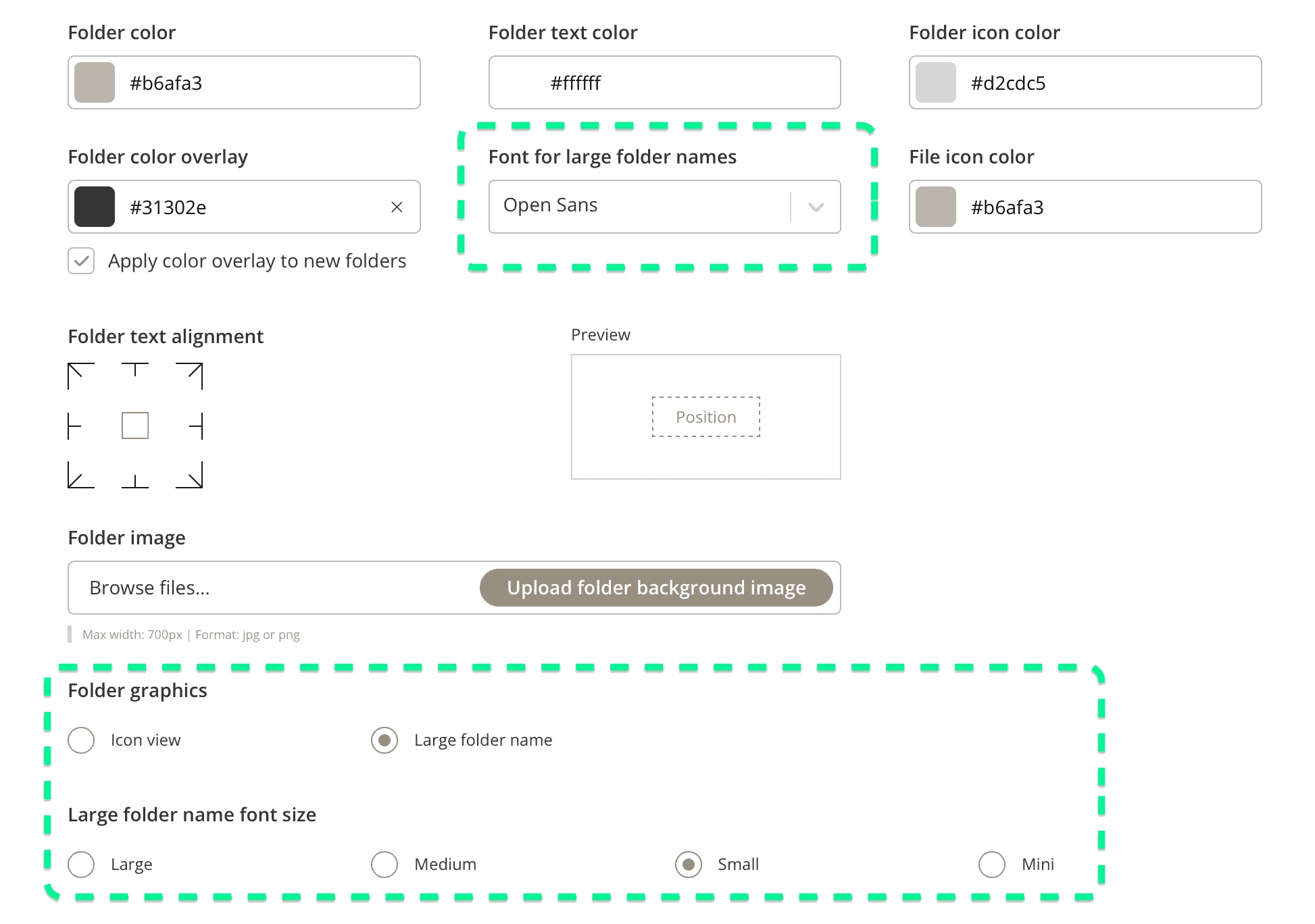Select center folder text alignment
The height and width of the screenshot is (924, 1315).
pos(135,426)
